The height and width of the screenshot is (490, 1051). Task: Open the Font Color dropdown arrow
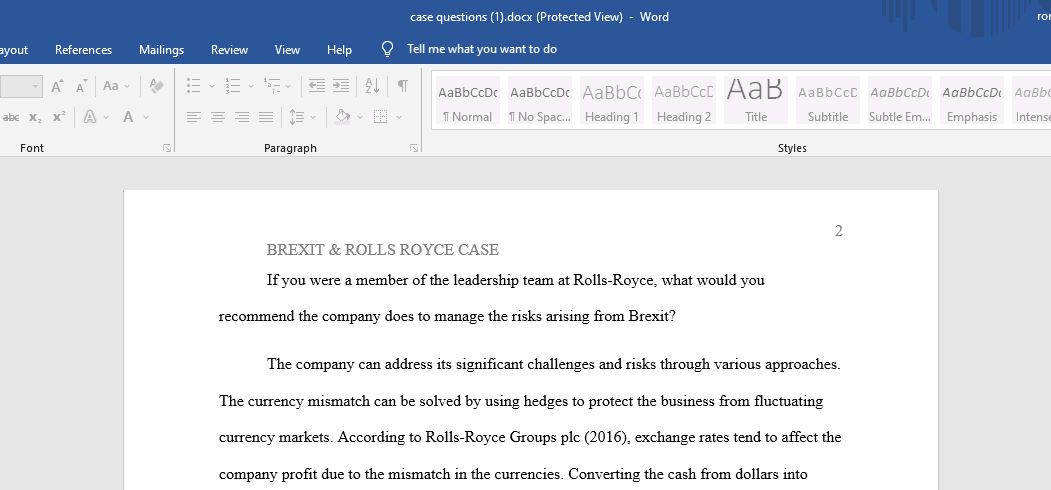coord(145,117)
